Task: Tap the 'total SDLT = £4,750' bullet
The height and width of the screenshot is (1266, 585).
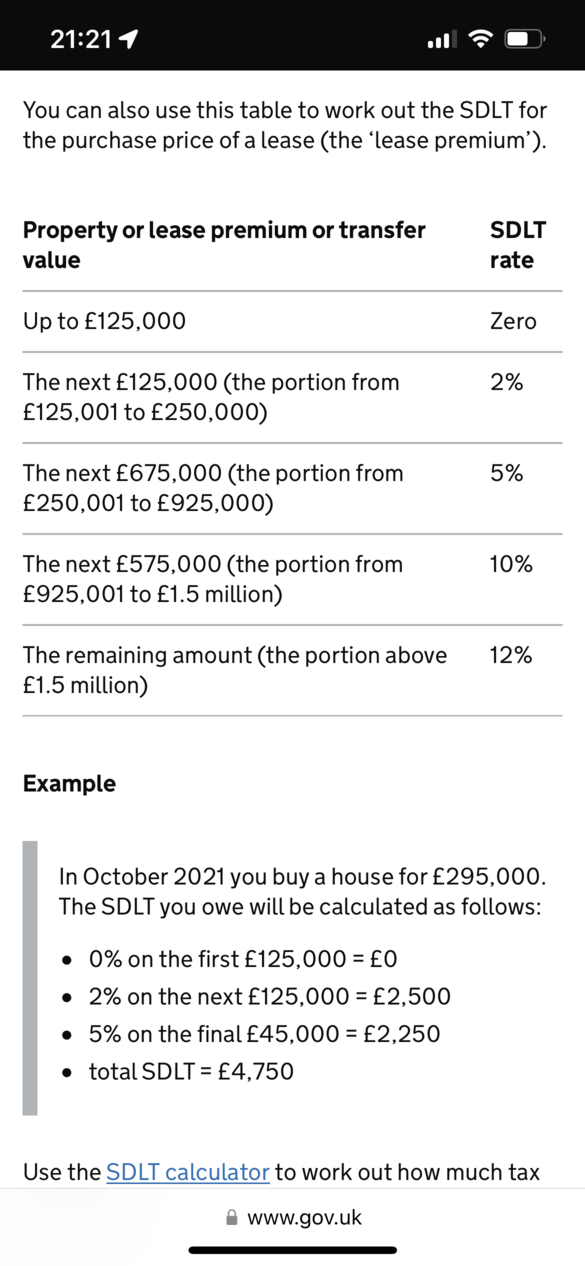Action: (x=191, y=1072)
